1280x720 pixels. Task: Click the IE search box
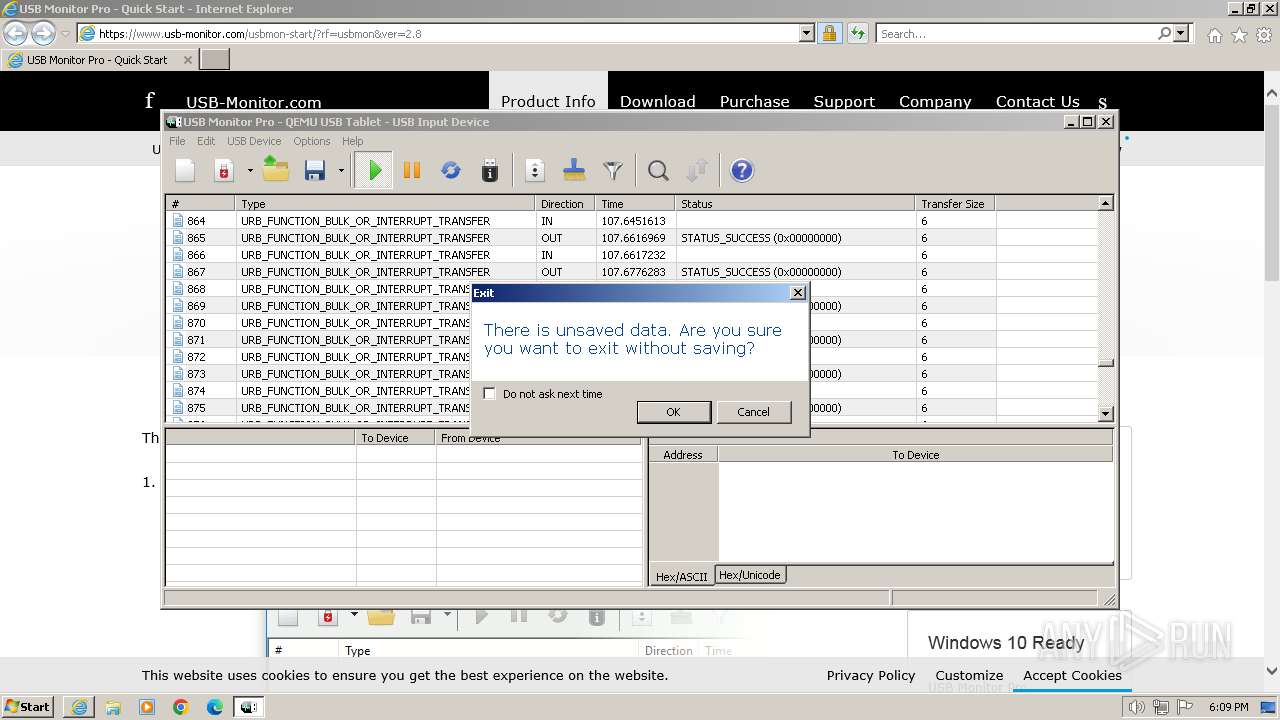(1016, 34)
